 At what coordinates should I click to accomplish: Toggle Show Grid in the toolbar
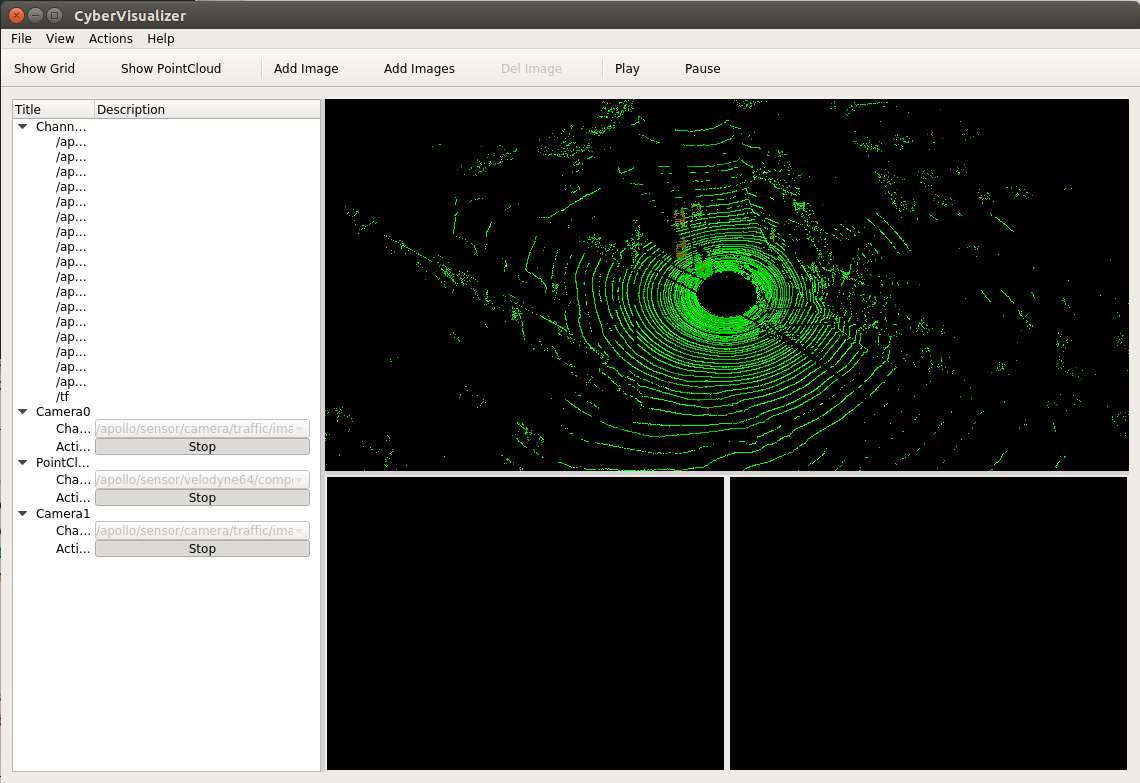pos(44,68)
